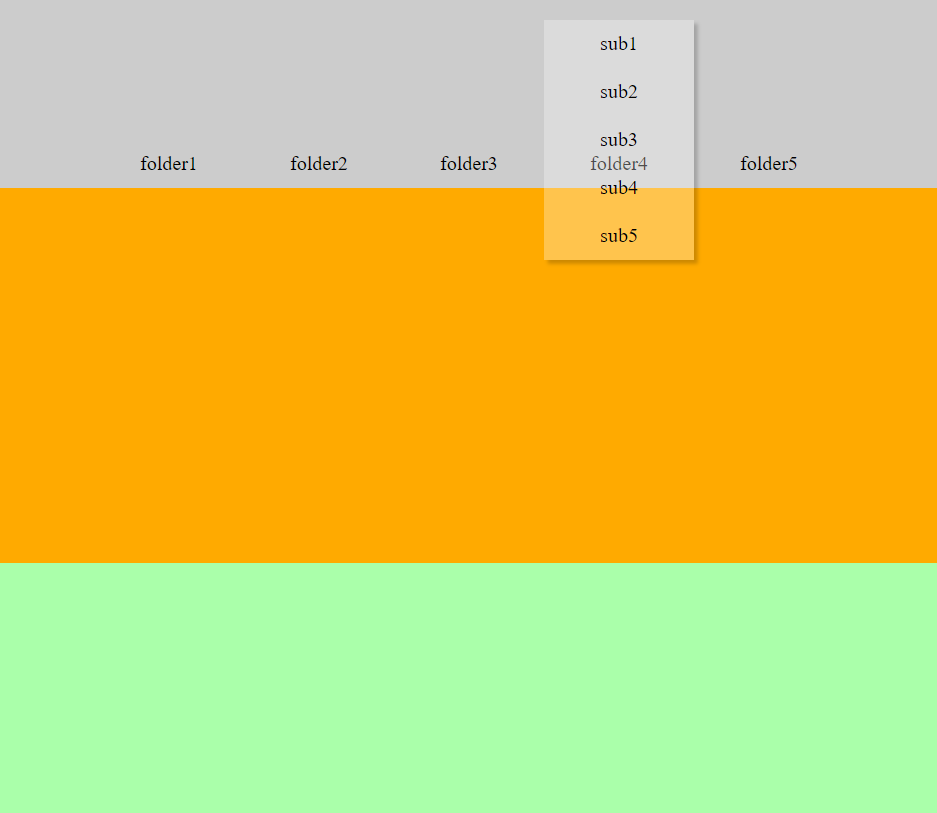Choose folder5 in the navigation bar
The height and width of the screenshot is (813, 937).
click(768, 164)
